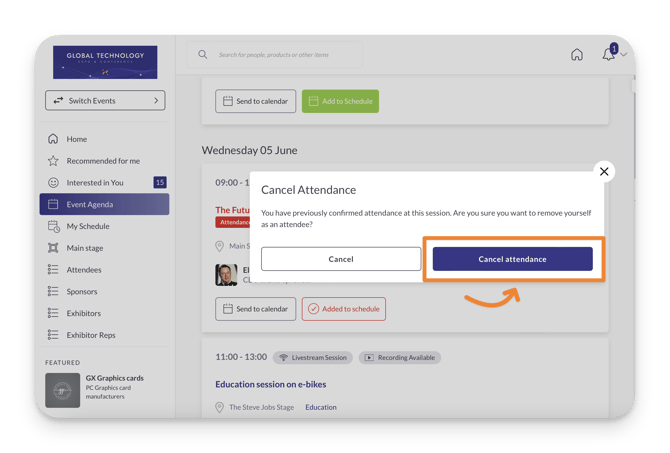Screen dimensions: 670x453
Task: Close the Cancel Attendance dialog with X
Action: 604,171
